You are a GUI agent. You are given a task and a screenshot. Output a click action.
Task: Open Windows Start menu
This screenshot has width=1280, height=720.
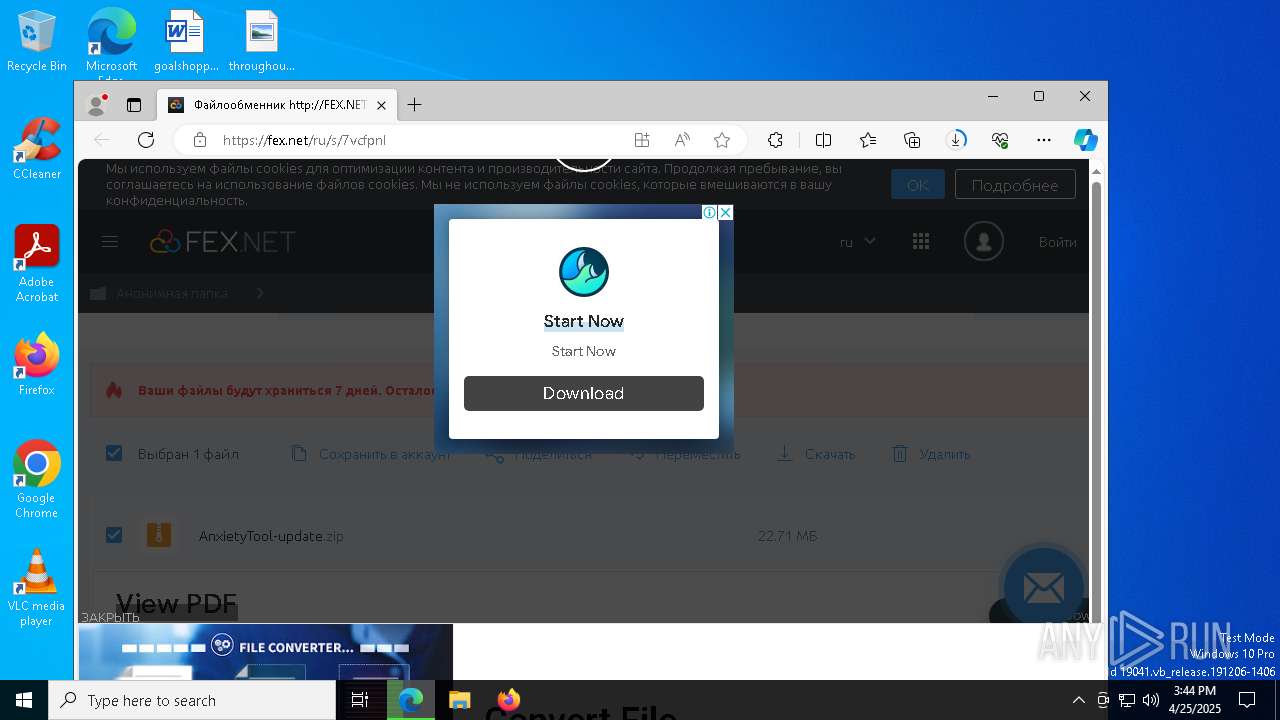[24, 700]
